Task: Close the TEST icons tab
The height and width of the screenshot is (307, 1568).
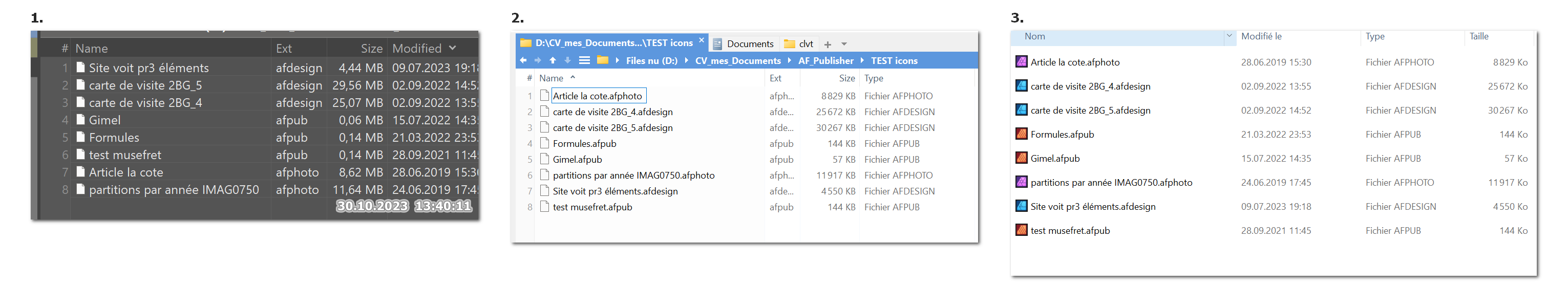Action: coord(701,41)
